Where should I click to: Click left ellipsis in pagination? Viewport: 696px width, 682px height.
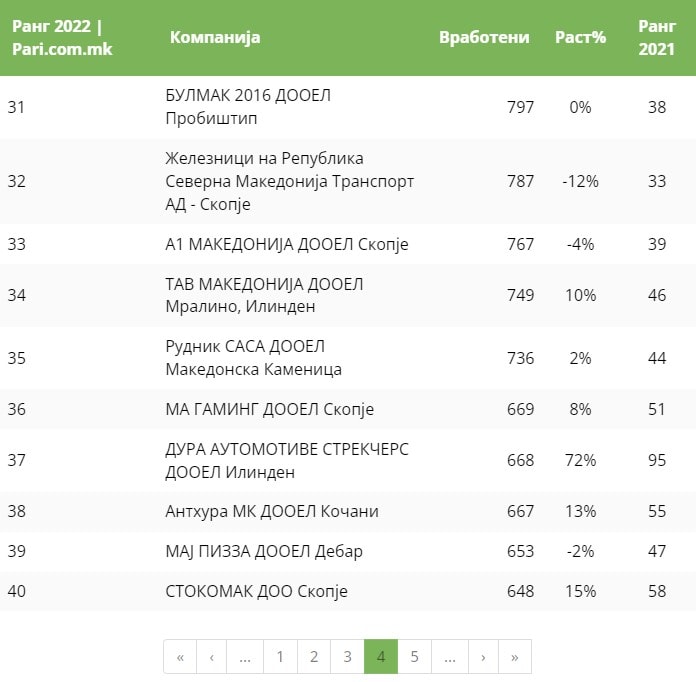[x=245, y=657]
